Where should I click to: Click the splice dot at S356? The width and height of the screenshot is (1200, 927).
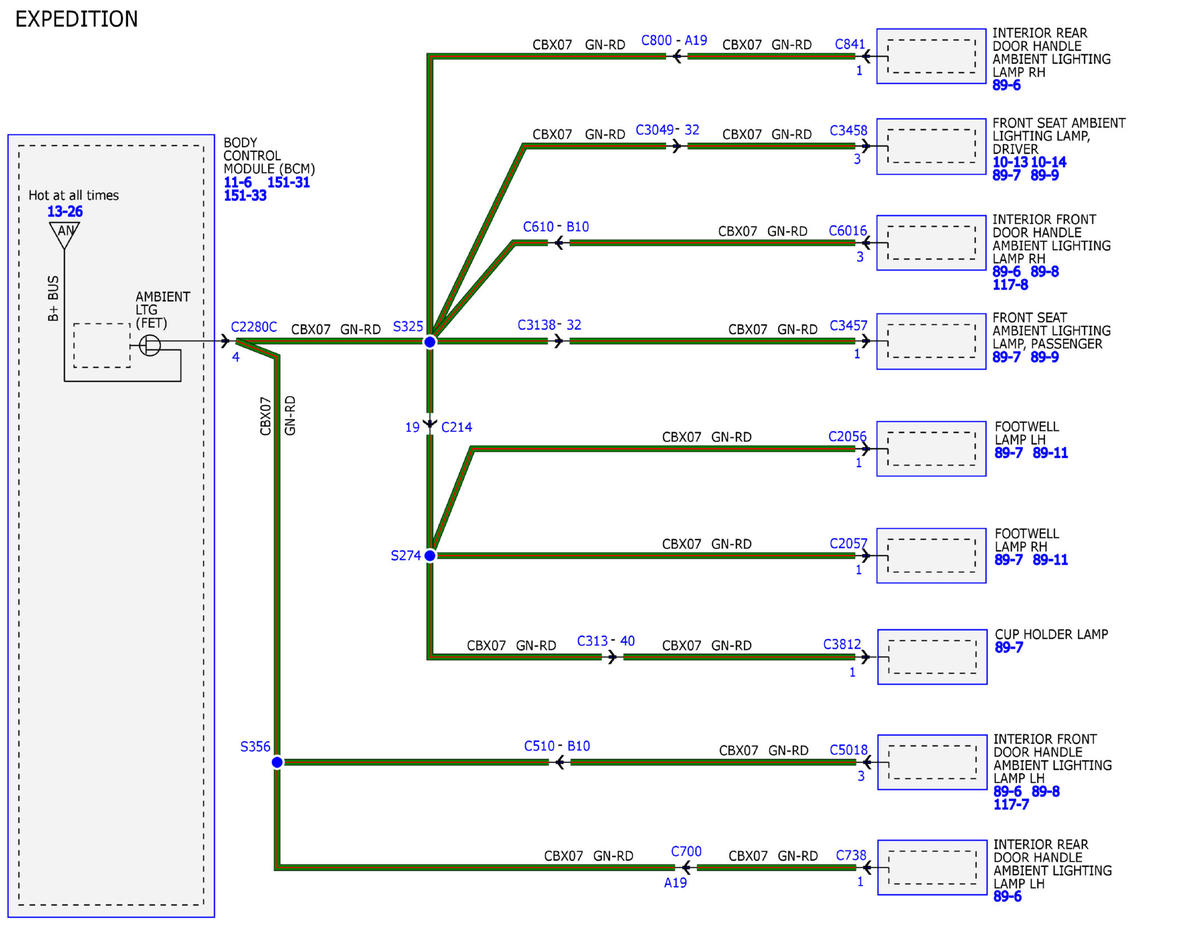pos(277,762)
